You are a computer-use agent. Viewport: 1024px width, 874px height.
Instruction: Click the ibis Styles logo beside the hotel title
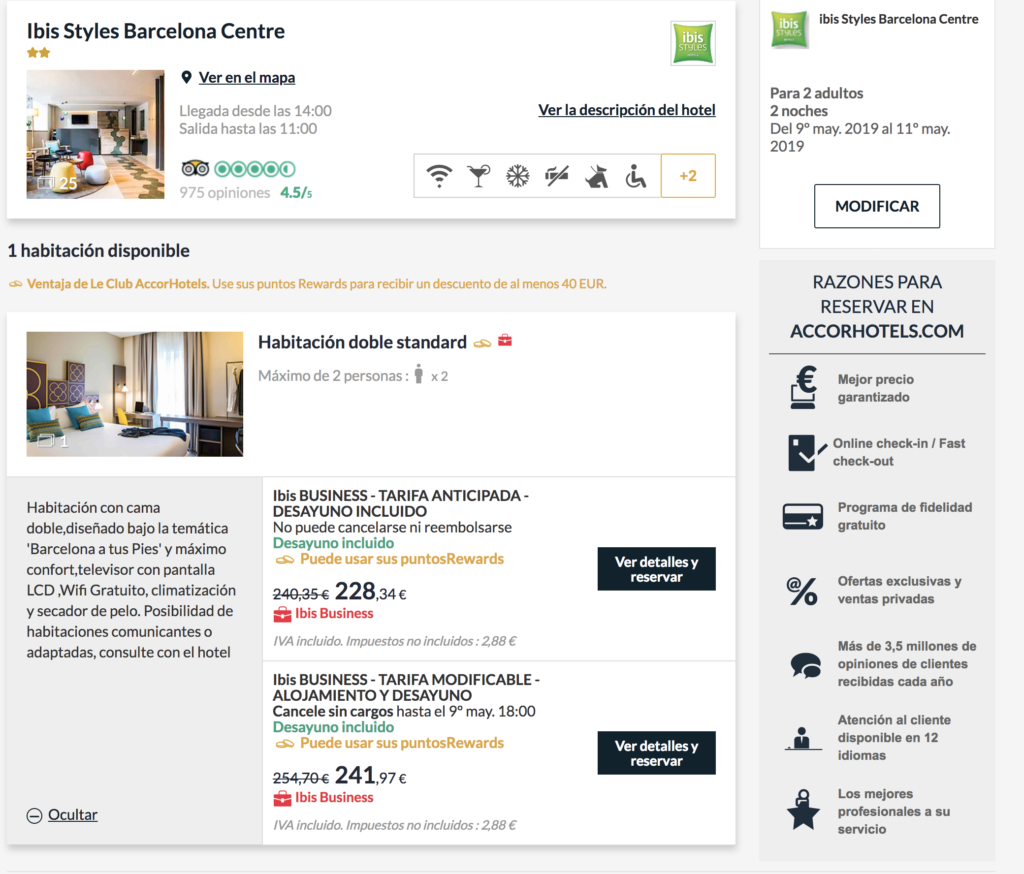tap(693, 43)
